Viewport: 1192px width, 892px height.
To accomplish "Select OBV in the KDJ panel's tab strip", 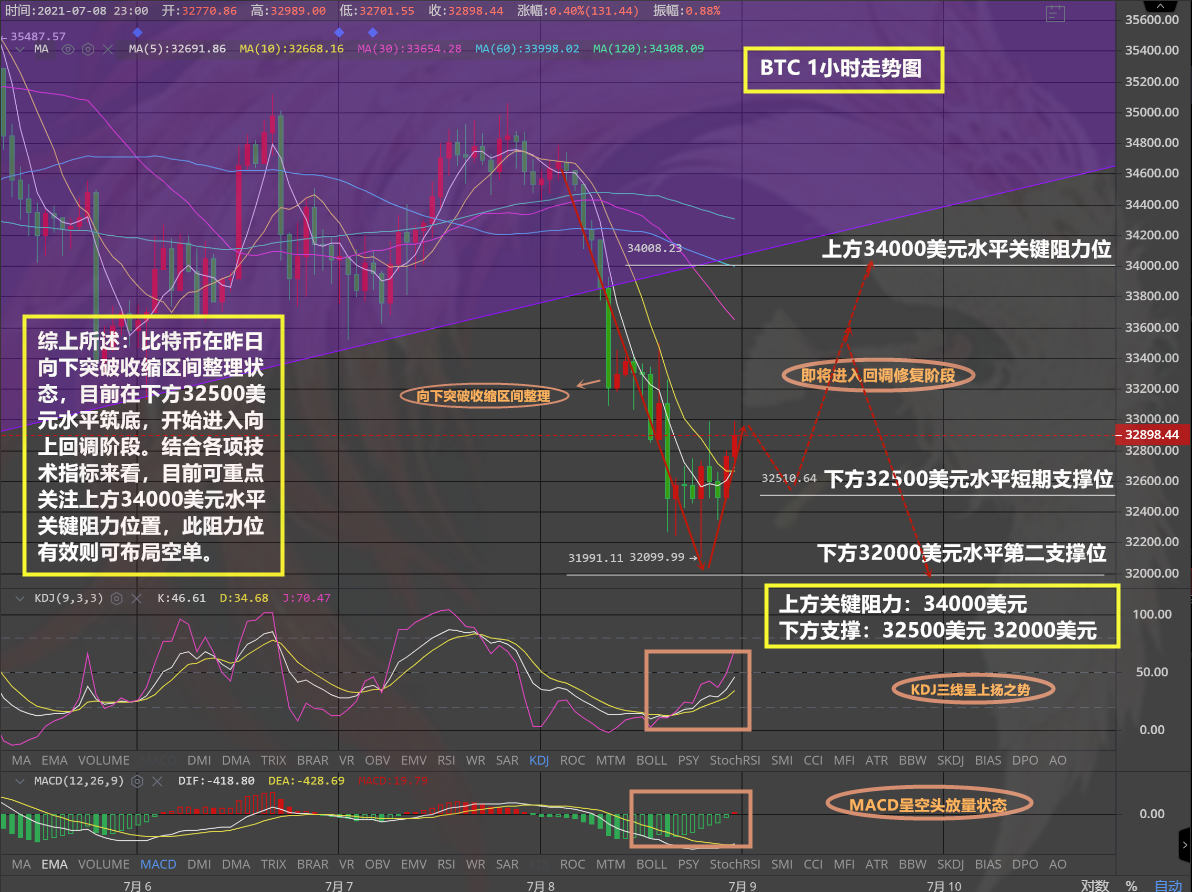I will pyautogui.click(x=378, y=760).
